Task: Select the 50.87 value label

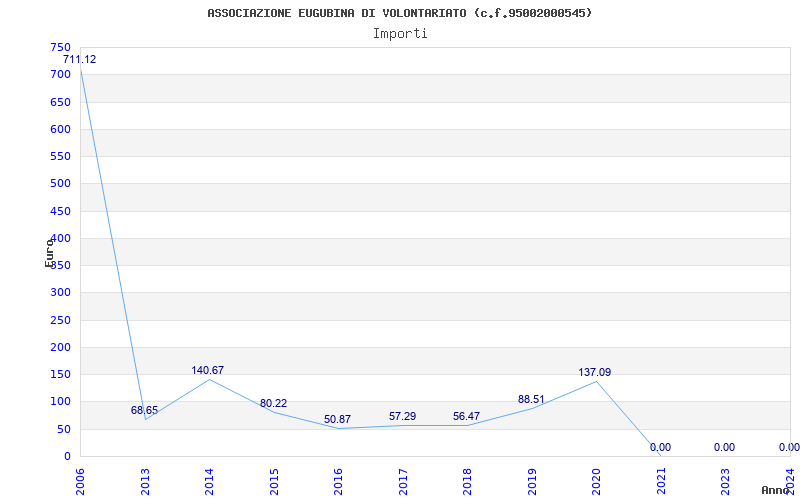Action: pyautogui.click(x=337, y=419)
